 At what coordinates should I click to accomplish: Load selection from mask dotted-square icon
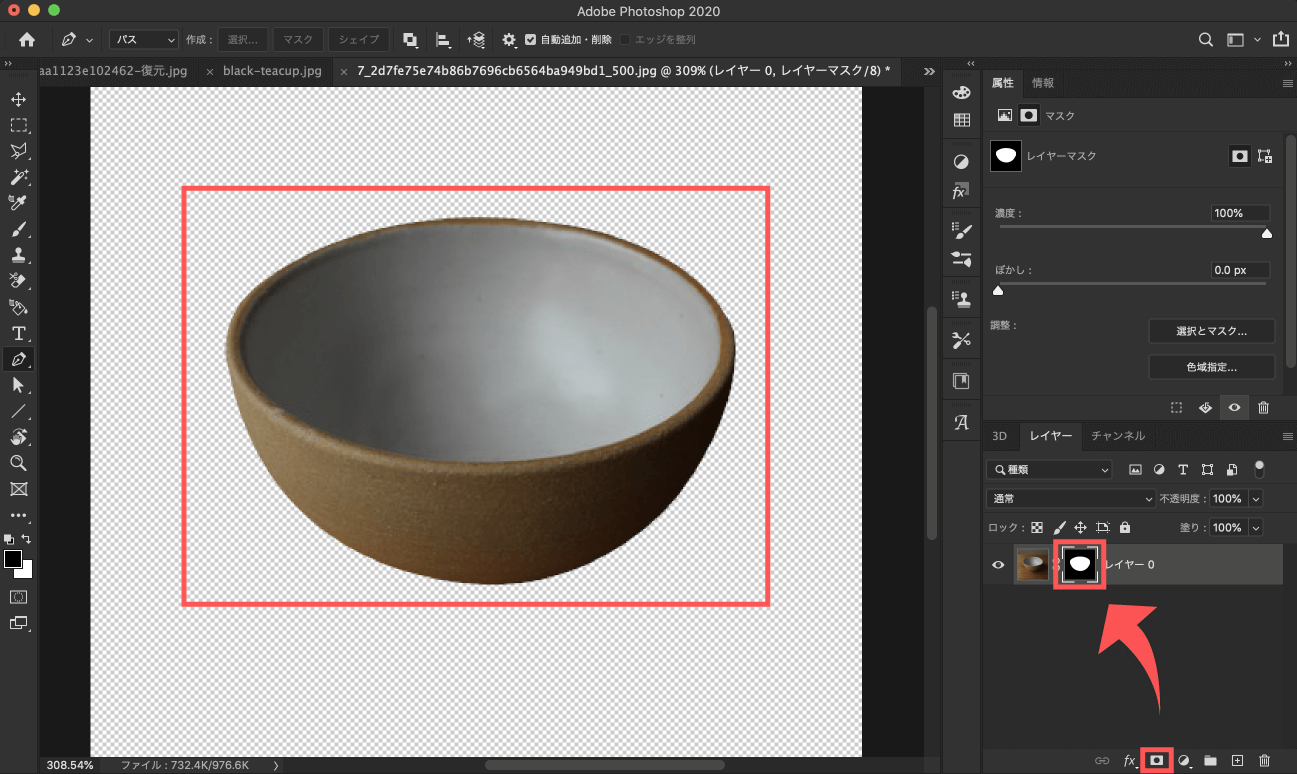[1177, 407]
